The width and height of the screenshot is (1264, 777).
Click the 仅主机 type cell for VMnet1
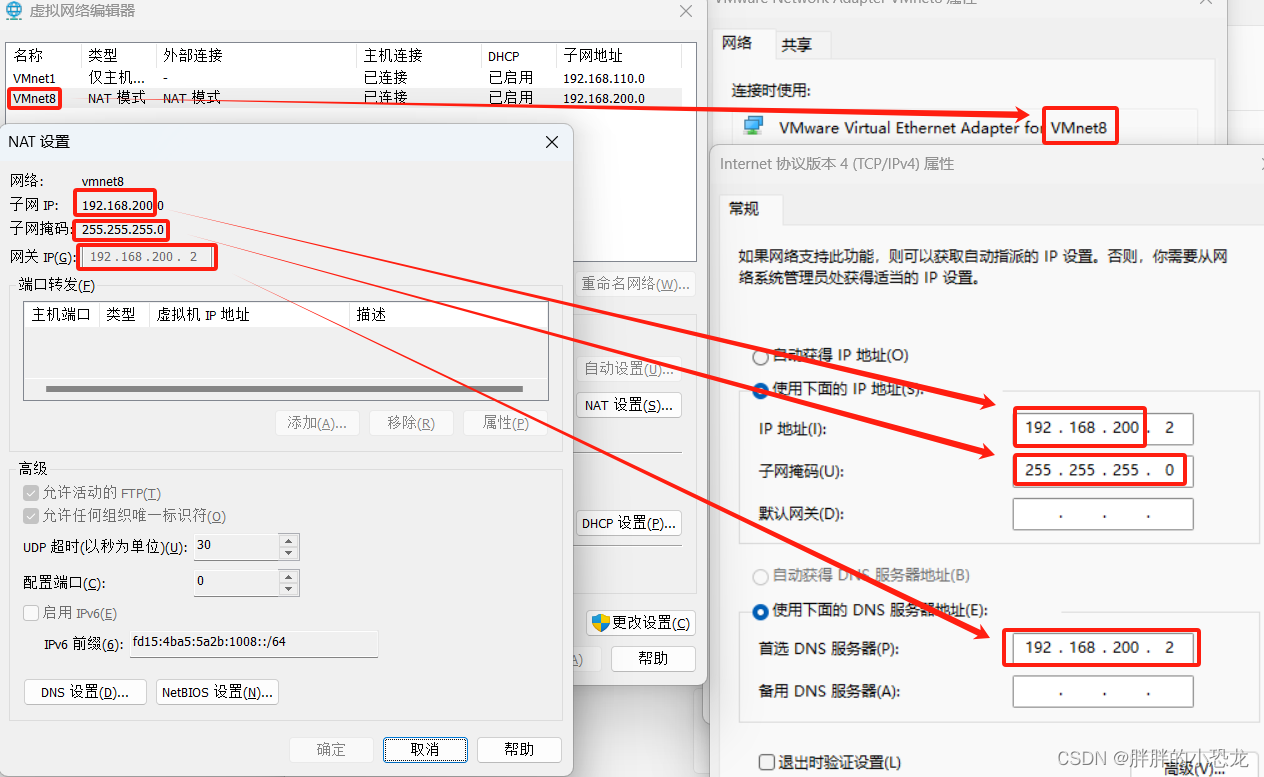click(x=116, y=78)
